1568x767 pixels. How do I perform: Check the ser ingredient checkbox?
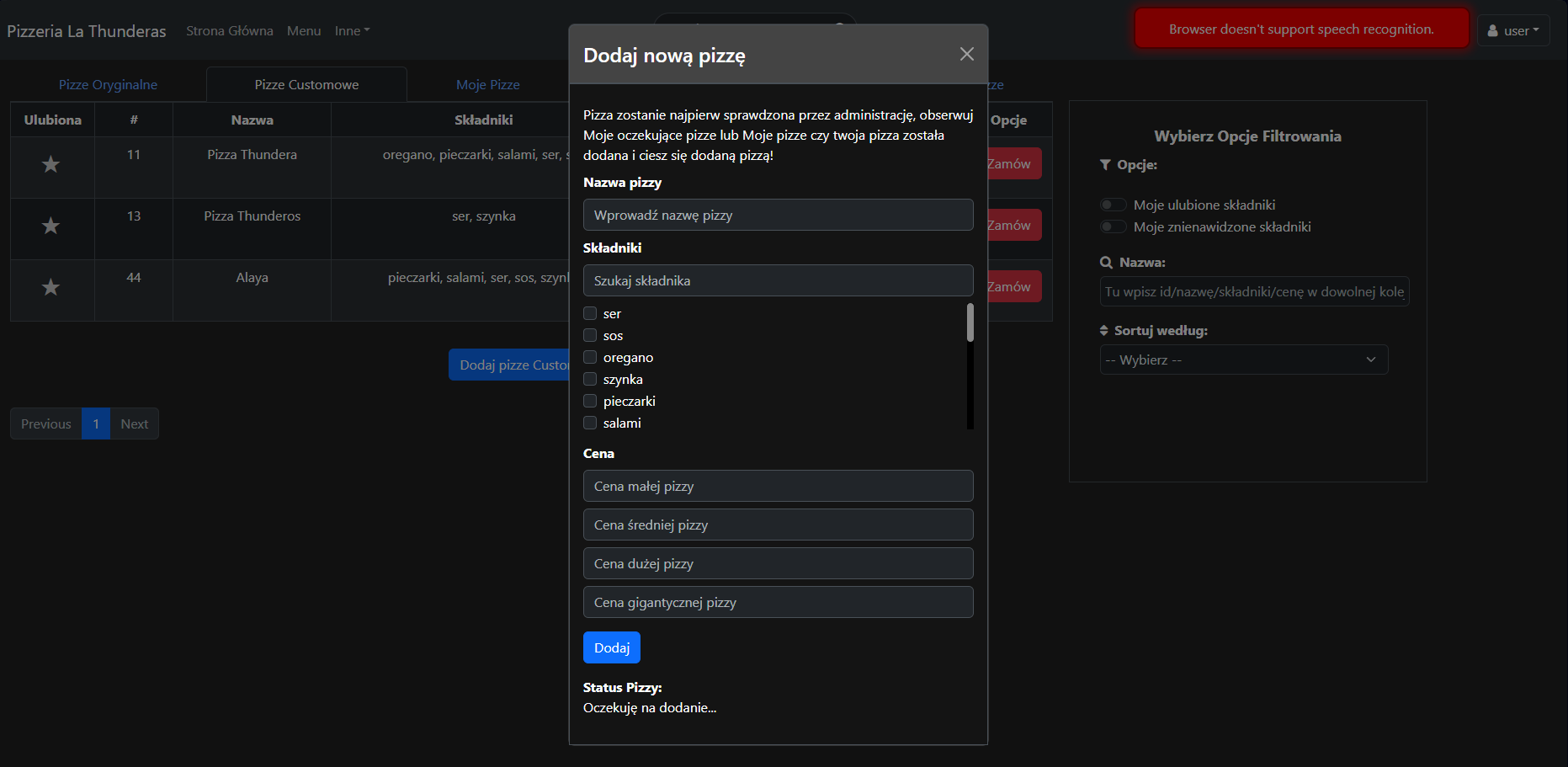590,313
